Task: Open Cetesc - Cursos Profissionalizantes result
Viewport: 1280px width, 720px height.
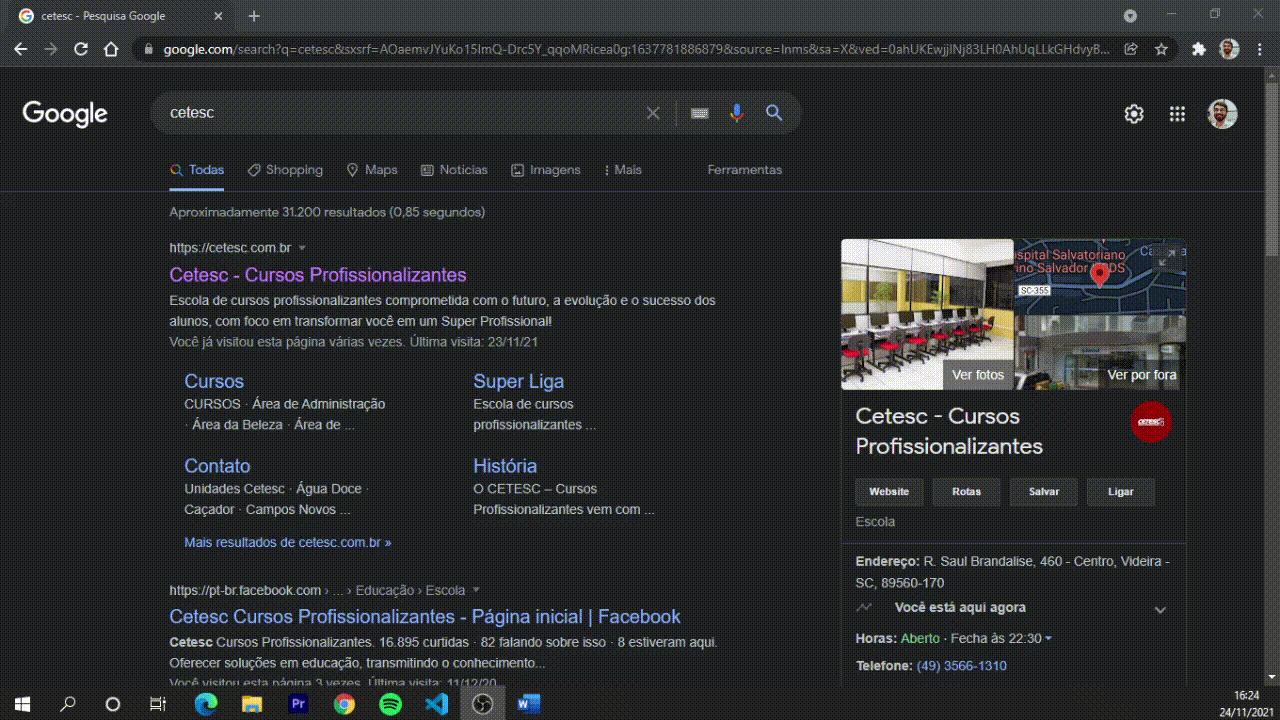Action: 318,275
